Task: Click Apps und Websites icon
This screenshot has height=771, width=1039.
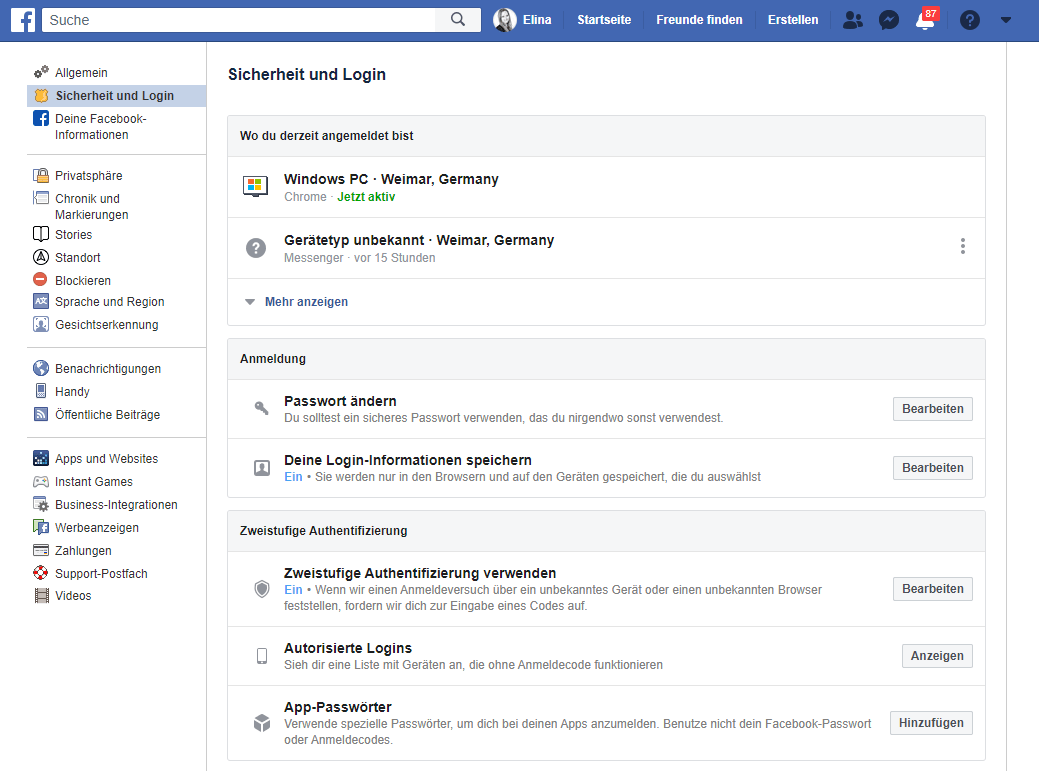Action: click(x=41, y=458)
